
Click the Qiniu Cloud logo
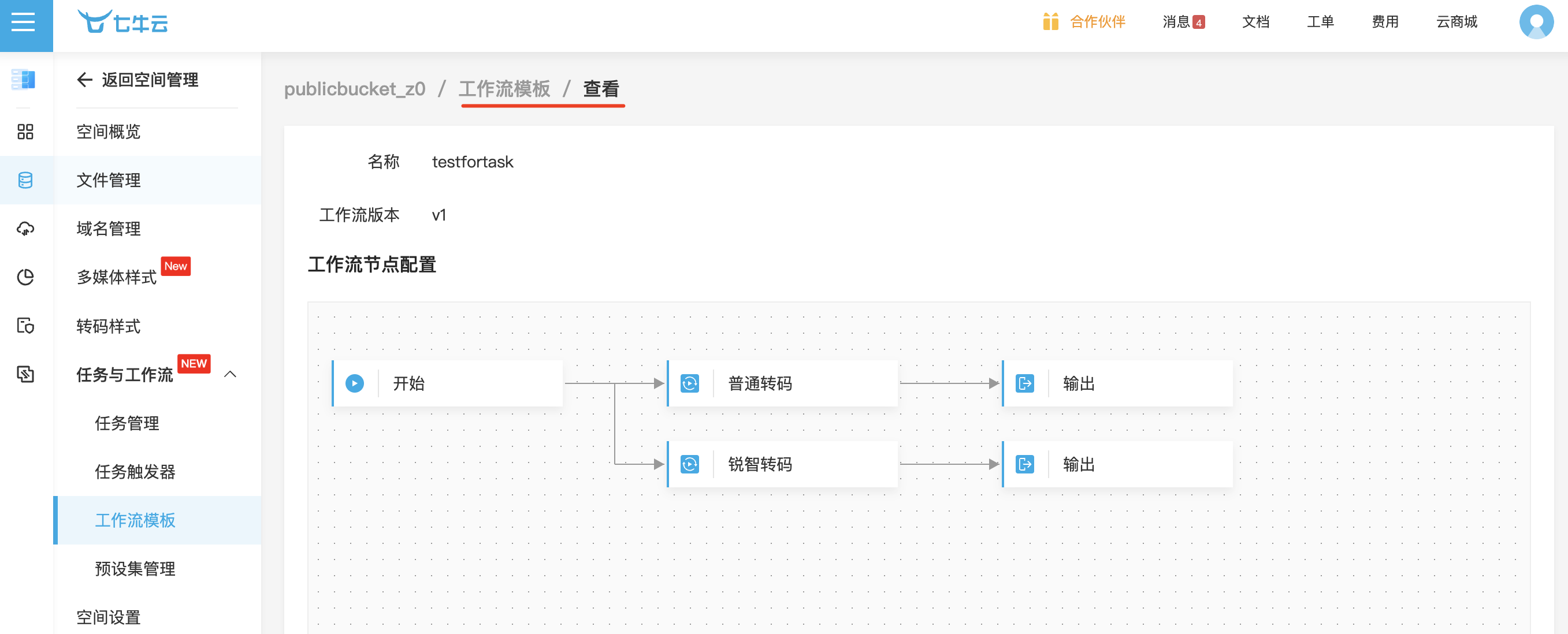tap(122, 23)
